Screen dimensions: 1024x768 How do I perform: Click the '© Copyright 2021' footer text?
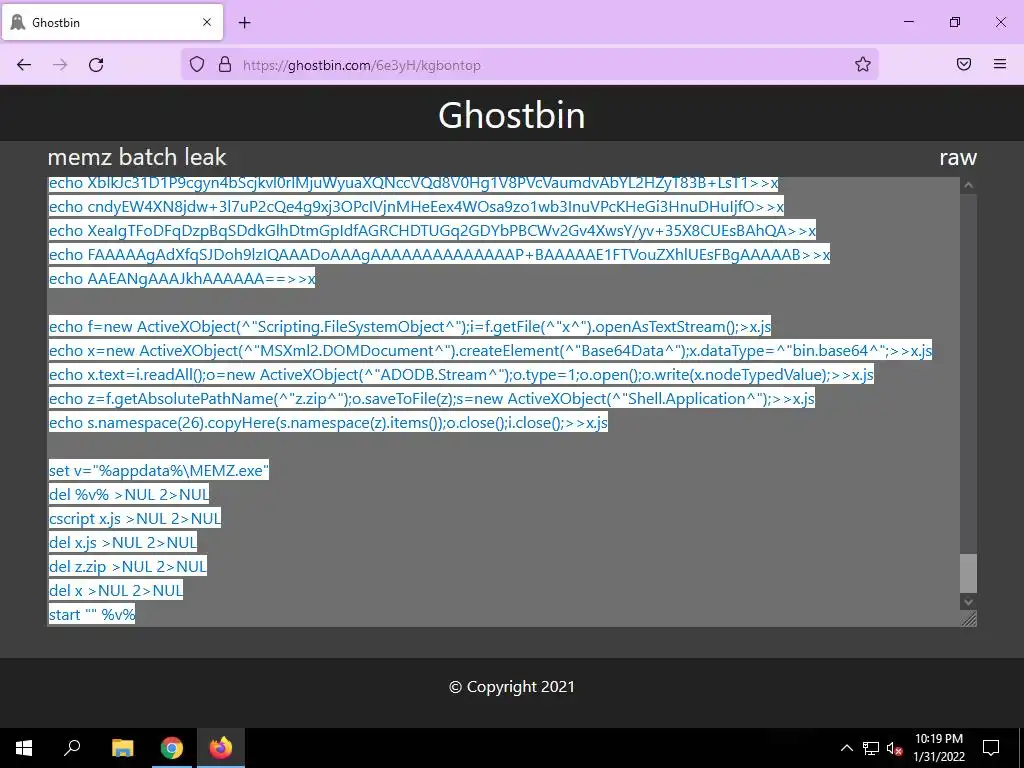511,687
